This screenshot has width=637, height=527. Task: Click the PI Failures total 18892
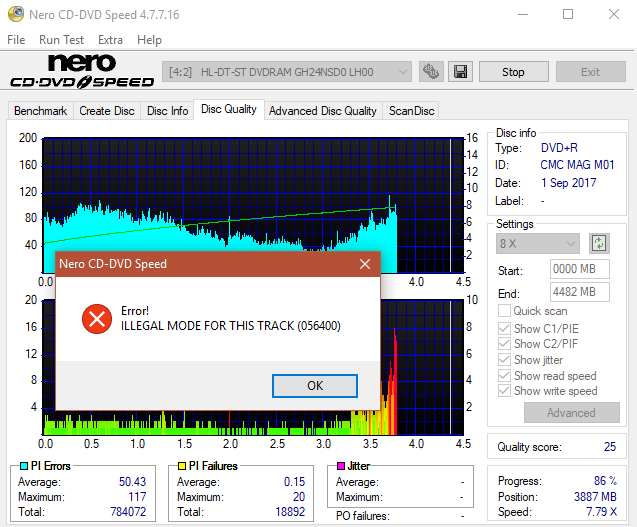(290, 512)
